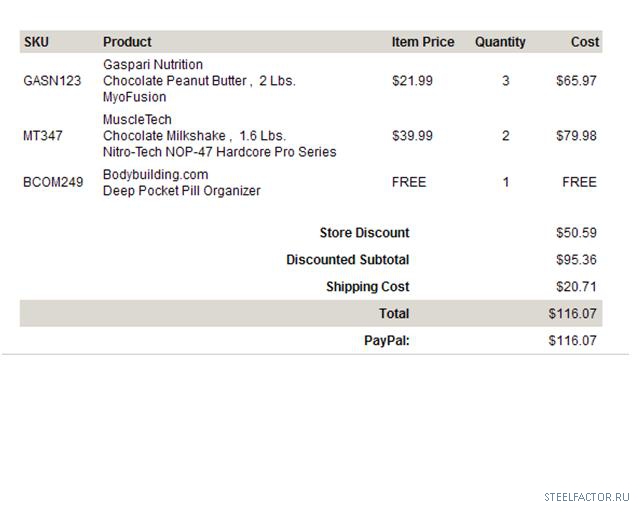The image size is (640, 512).
Task: Click the Item Price column header
Action: coord(422,42)
